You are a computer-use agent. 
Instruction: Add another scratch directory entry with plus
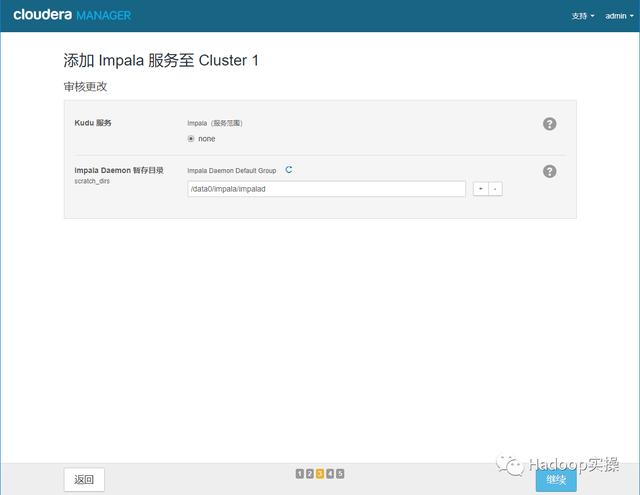(480, 189)
